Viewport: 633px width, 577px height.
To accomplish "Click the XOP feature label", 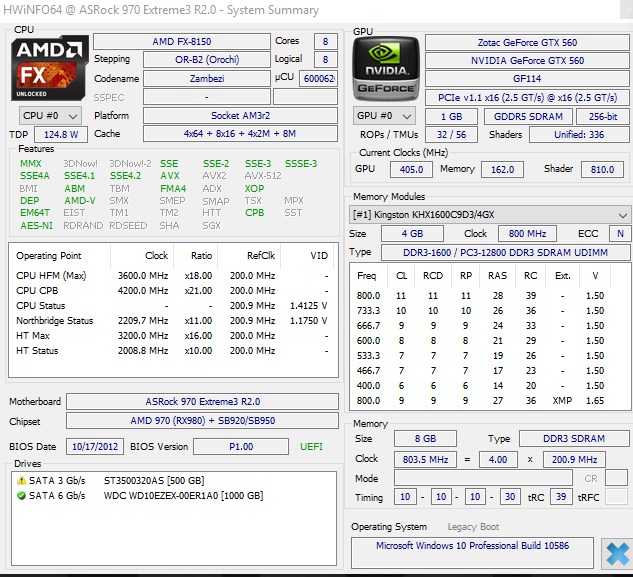I will [254, 189].
